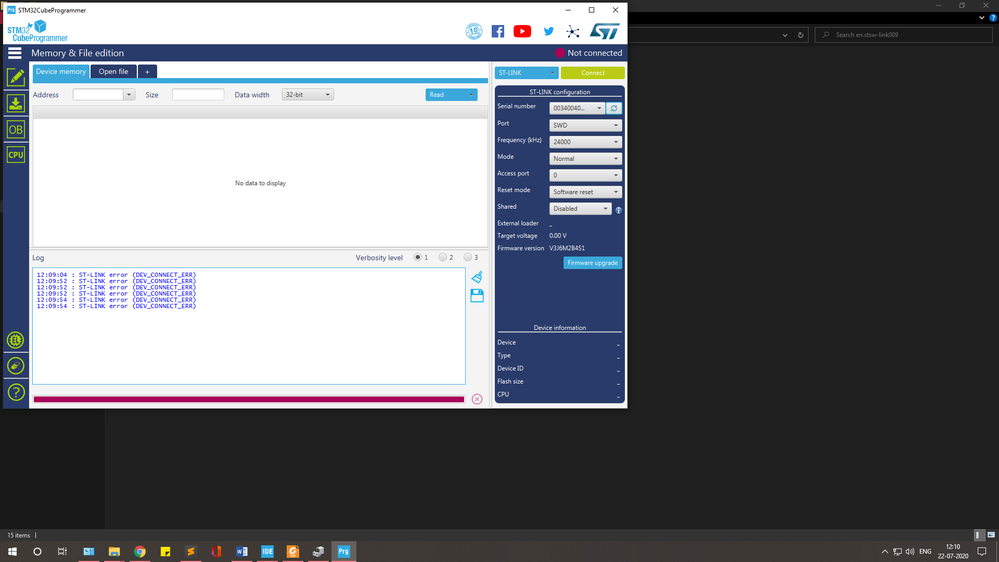Set verbosity level to 1
Viewport: 999px width, 562px height.
418,257
